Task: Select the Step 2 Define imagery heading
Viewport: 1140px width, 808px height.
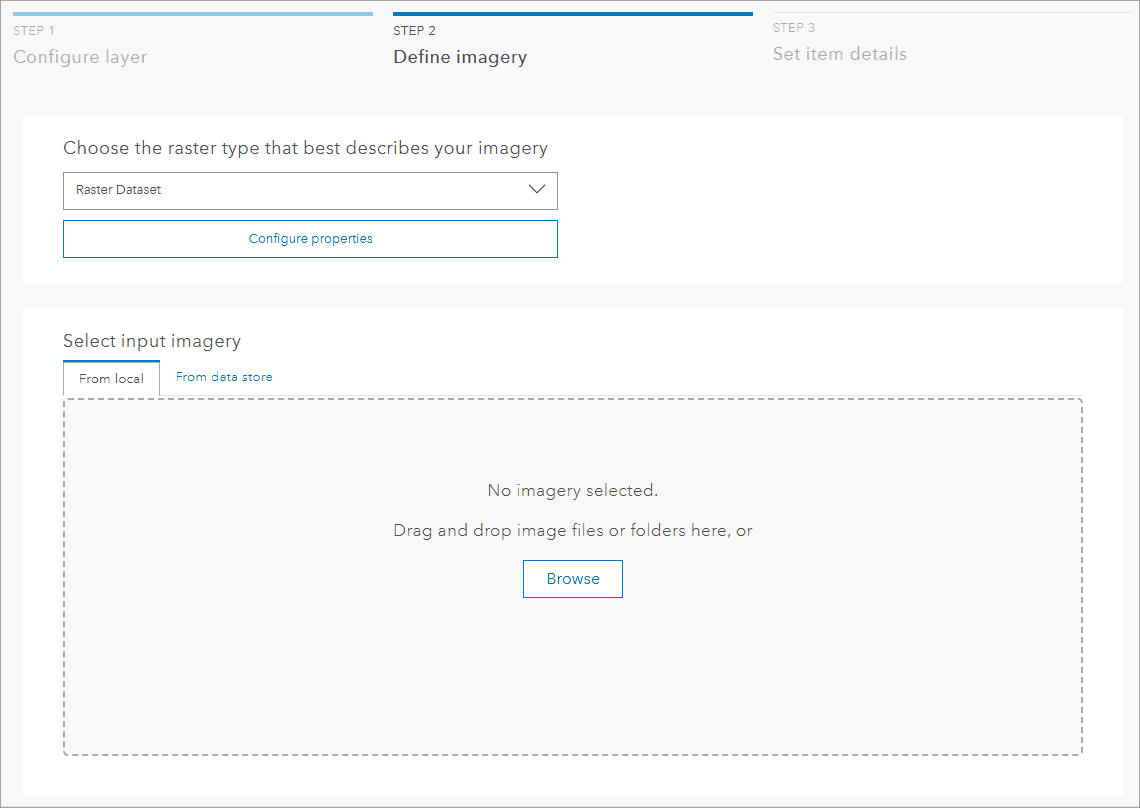Action: click(460, 57)
